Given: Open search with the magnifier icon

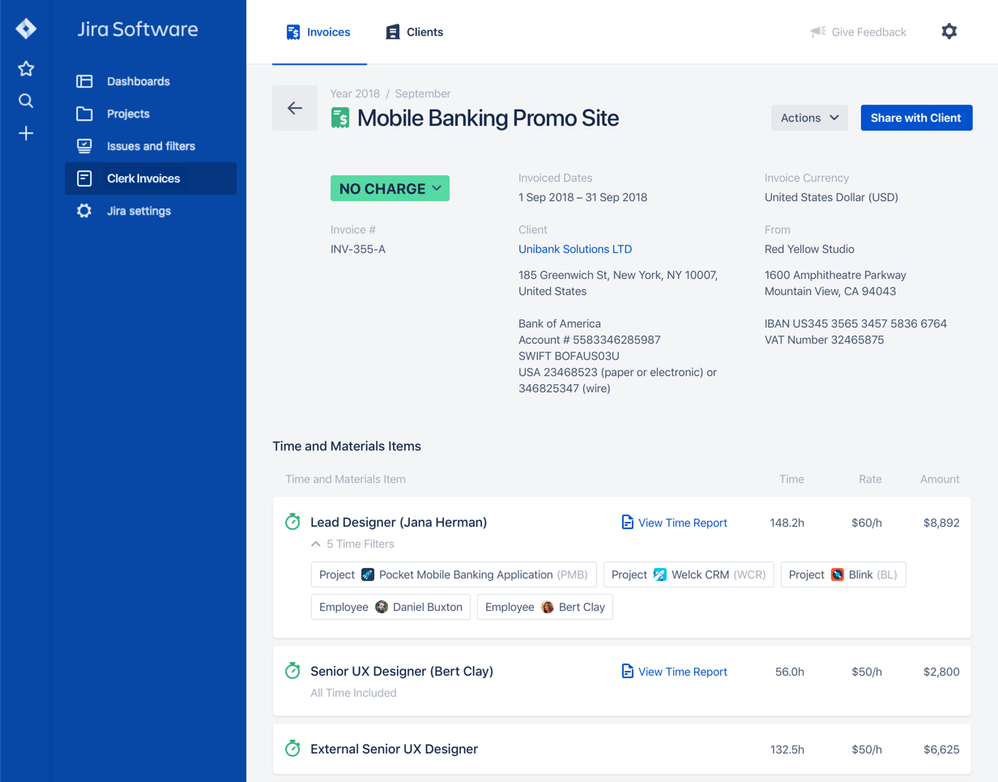Looking at the screenshot, I should pos(25,101).
